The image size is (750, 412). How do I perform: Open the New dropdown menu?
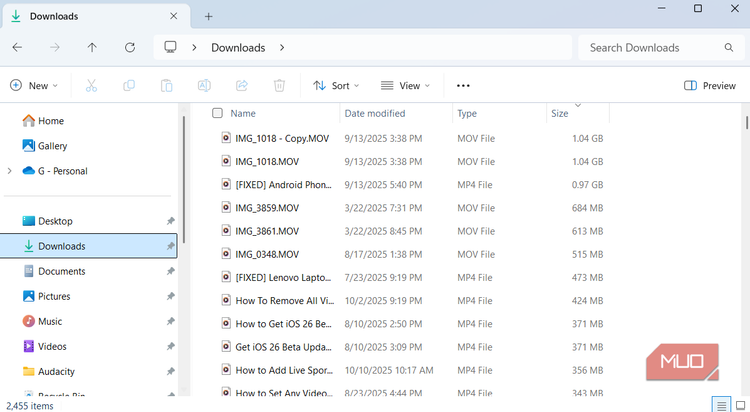[x=34, y=86]
